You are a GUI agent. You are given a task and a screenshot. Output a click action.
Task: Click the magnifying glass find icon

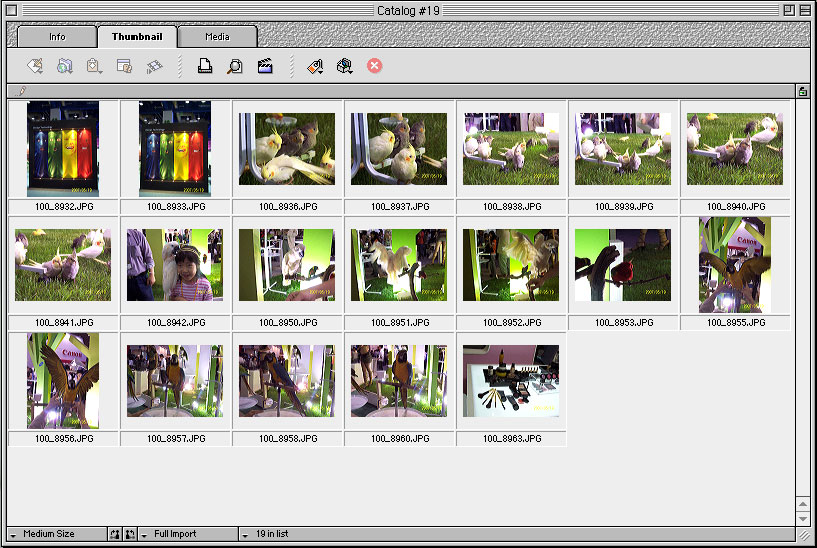pos(234,66)
